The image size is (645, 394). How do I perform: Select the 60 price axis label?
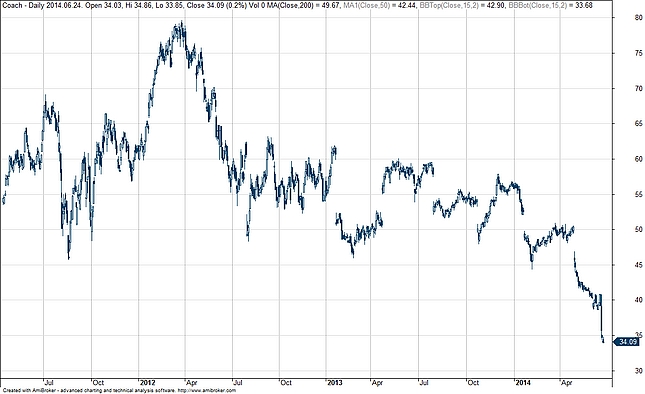(638, 159)
